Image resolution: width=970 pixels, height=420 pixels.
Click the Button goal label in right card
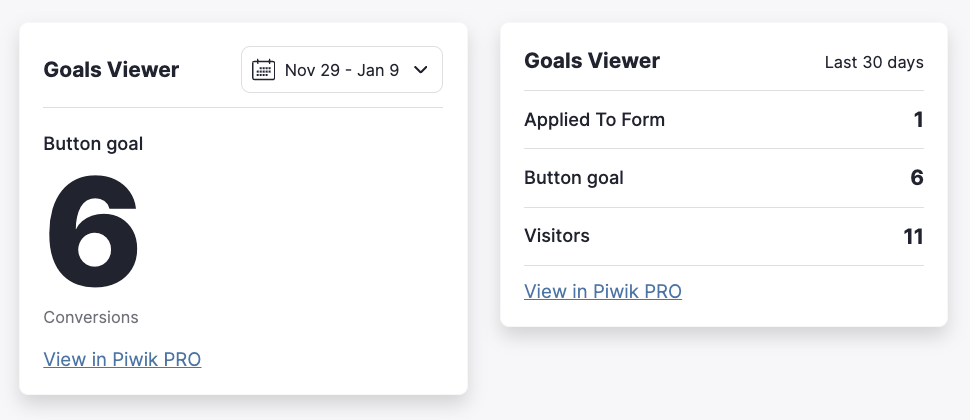[573, 178]
